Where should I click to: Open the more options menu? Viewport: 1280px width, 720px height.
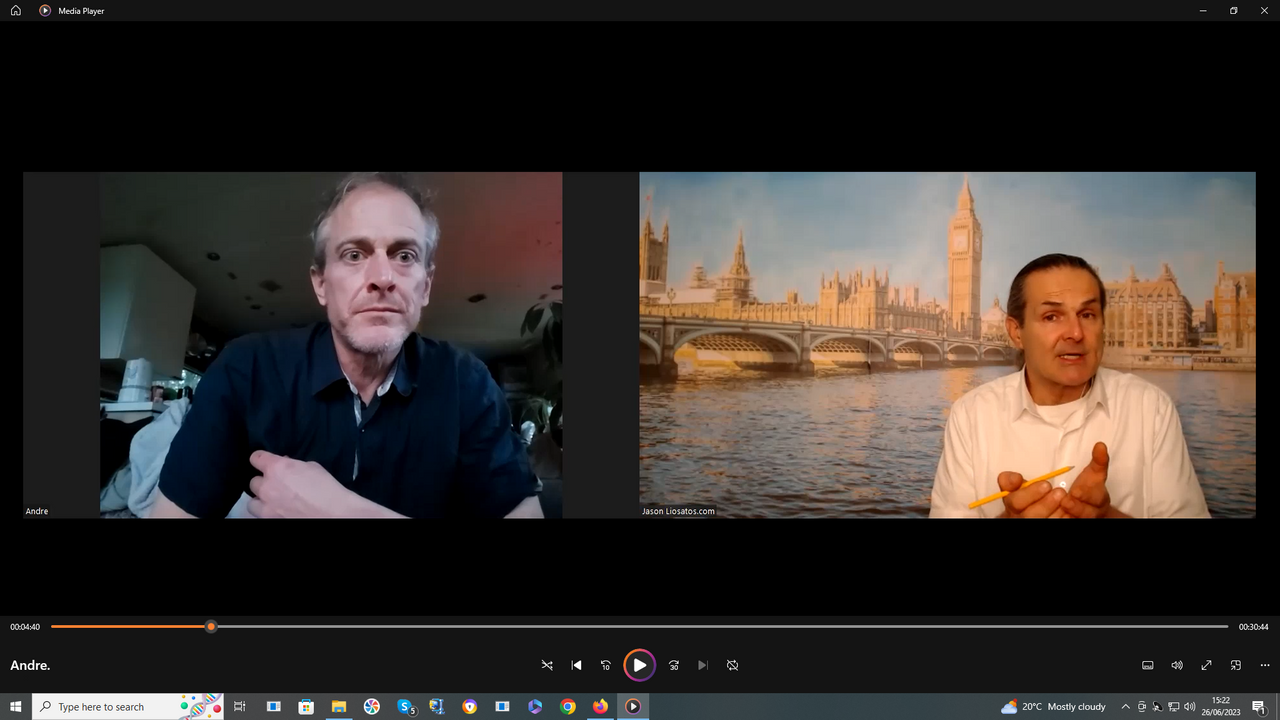1265,665
